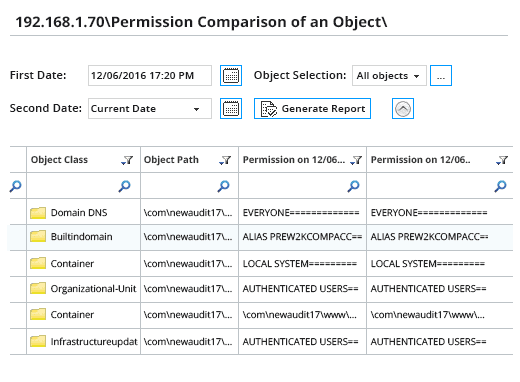Click search icon under Object Class
Image resolution: width=520 pixels, height=382 pixels.
[x=124, y=186]
